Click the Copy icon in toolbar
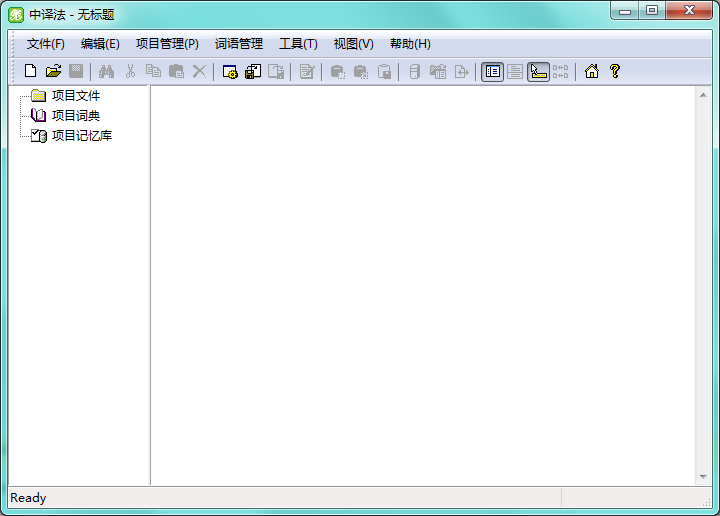The height and width of the screenshot is (516, 720). (x=153, y=71)
